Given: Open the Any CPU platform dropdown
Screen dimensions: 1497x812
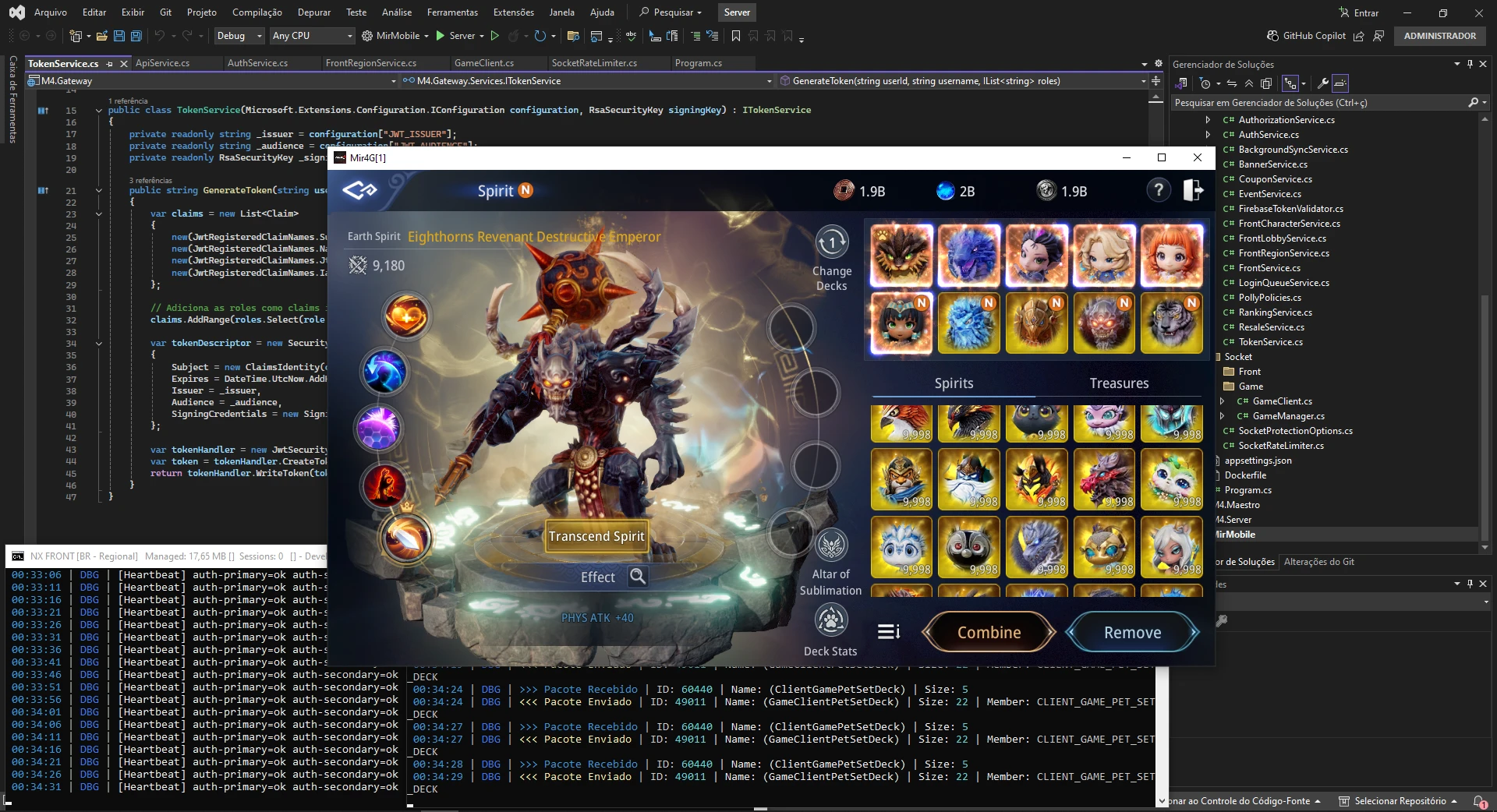Looking at the screenshot, I should pos(312,36).
